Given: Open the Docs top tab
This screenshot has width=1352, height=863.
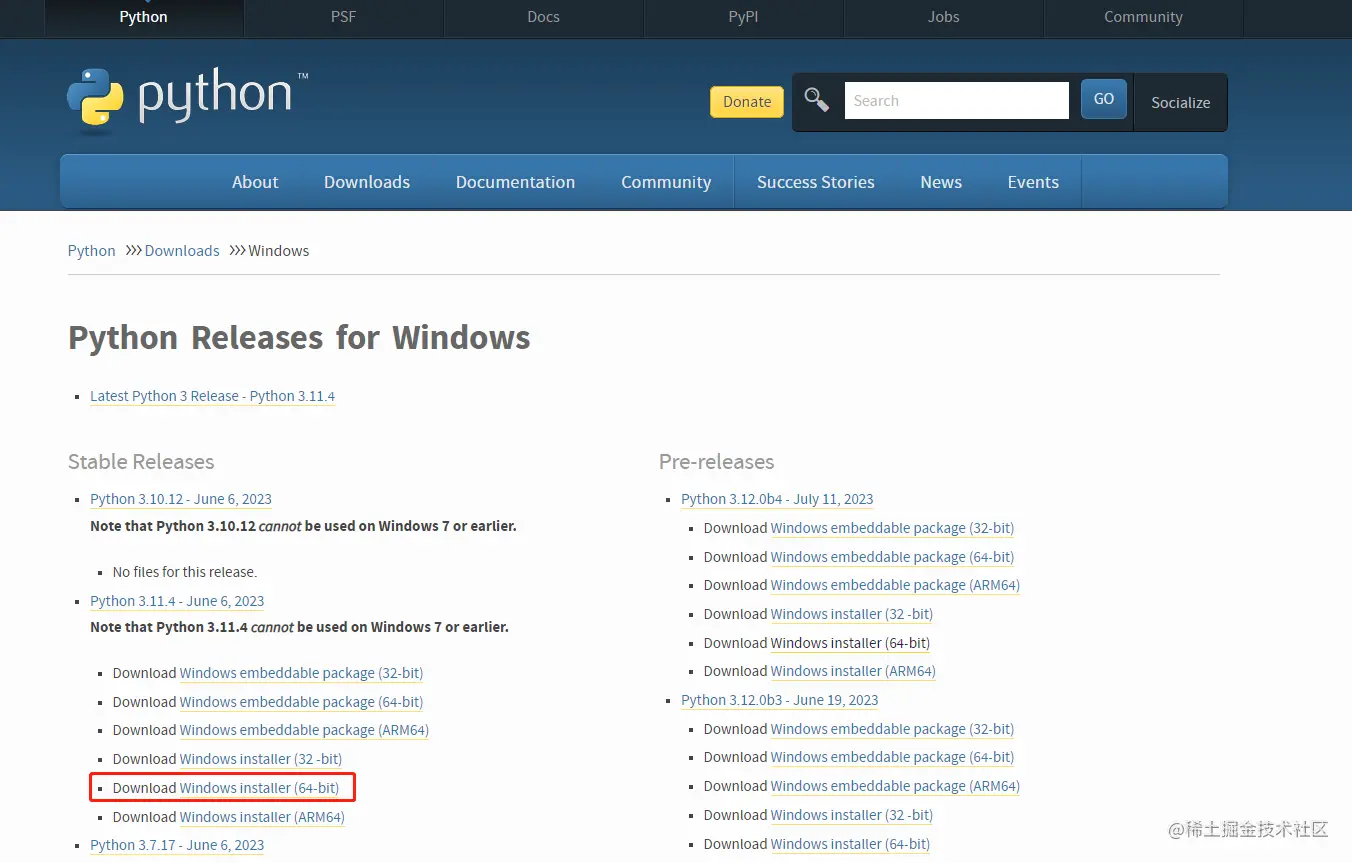Looking at the screenshot, I should coord(543,17).
